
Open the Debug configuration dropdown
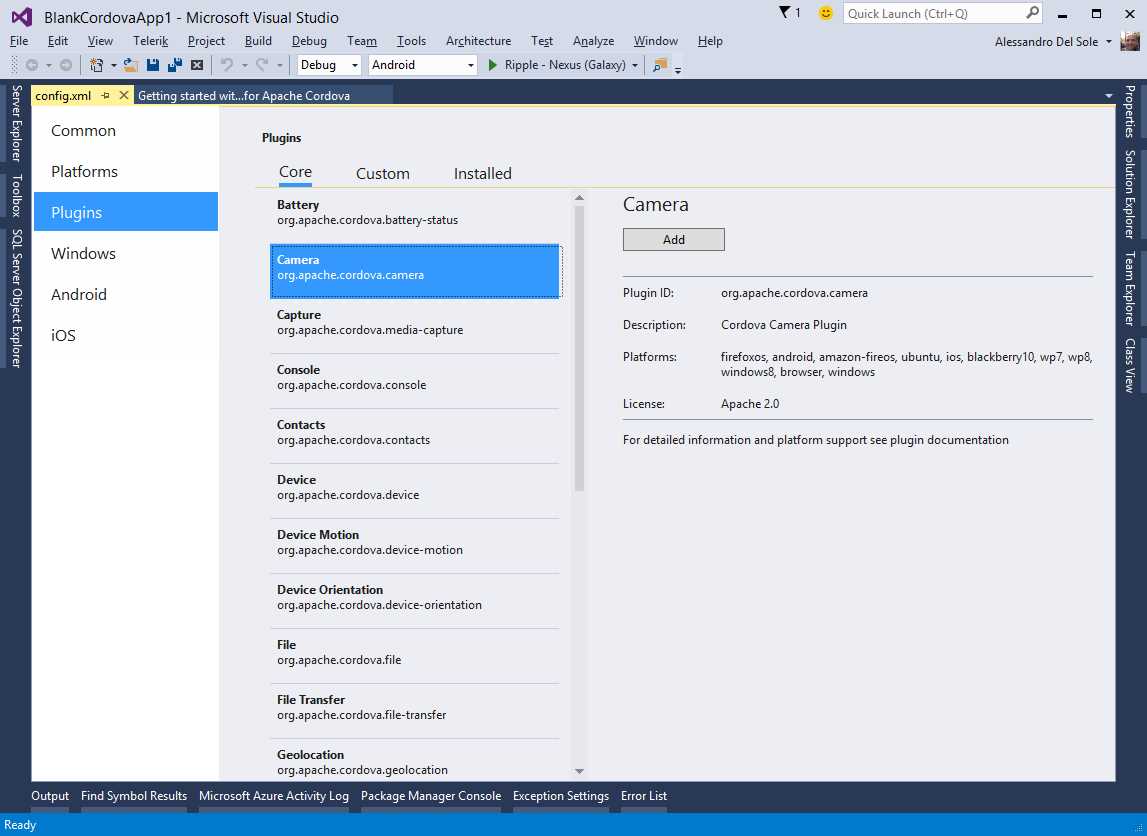[x=329, y=64]
